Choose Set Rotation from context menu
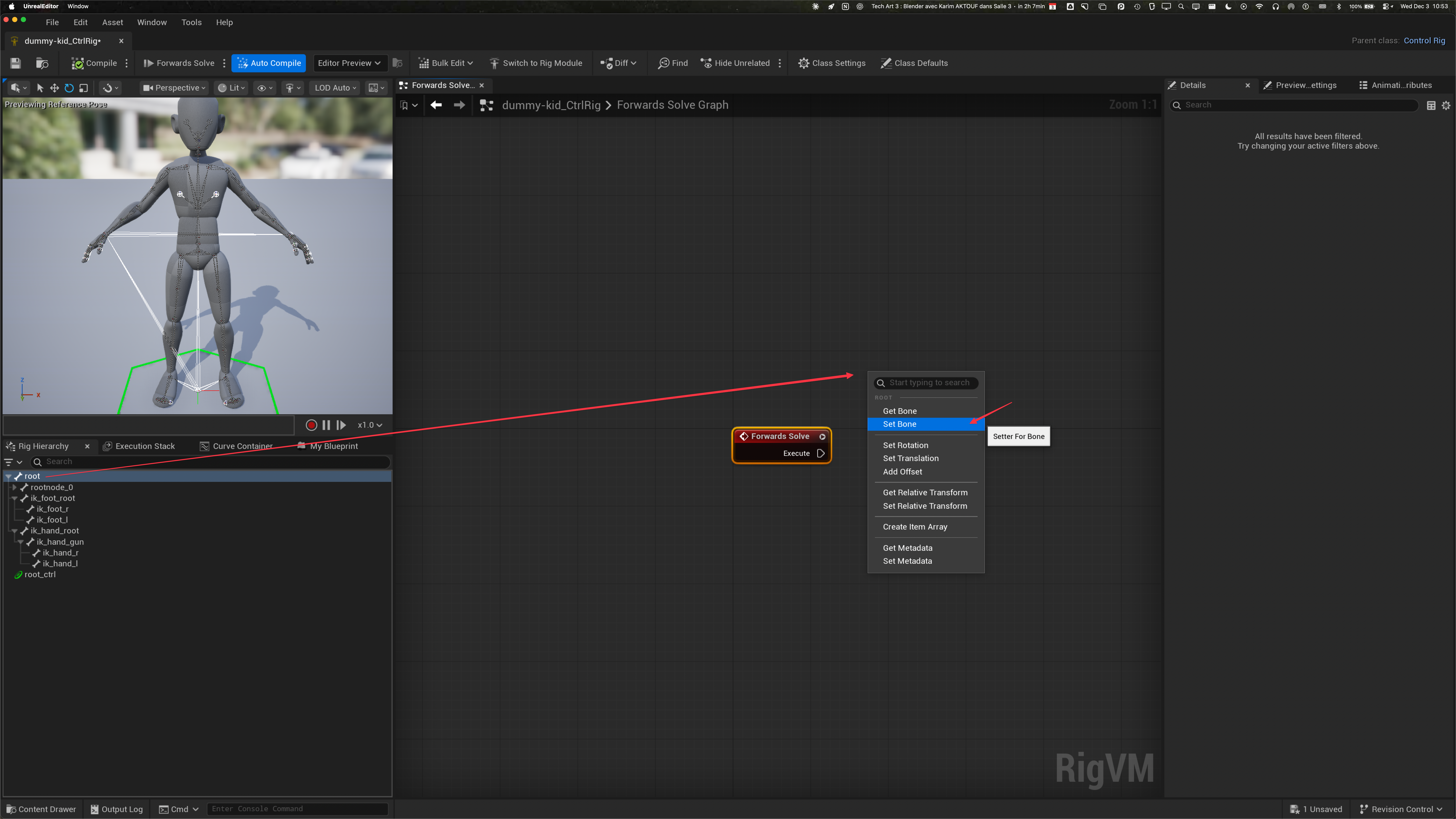Image resolution: width=1456 pixels, height=819 pixels. [x=926, y=445]
